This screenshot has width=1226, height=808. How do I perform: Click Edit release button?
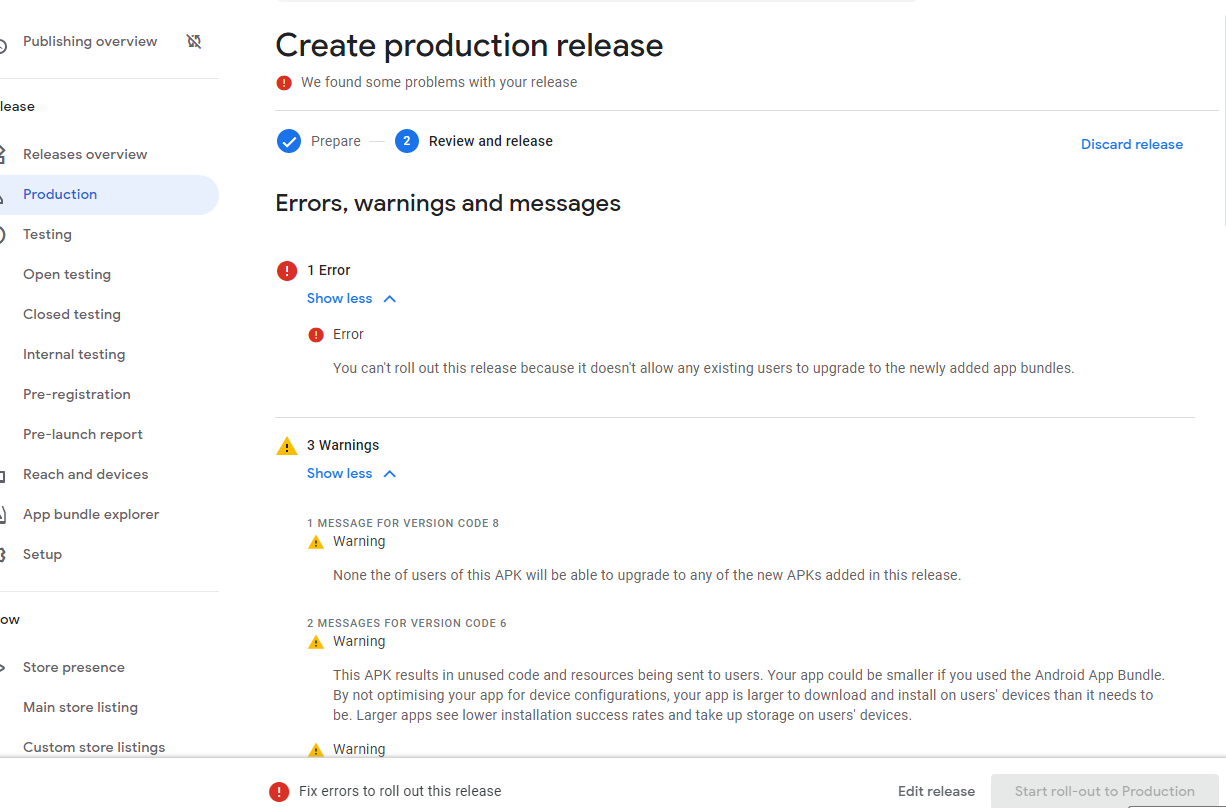click(936, 791)
